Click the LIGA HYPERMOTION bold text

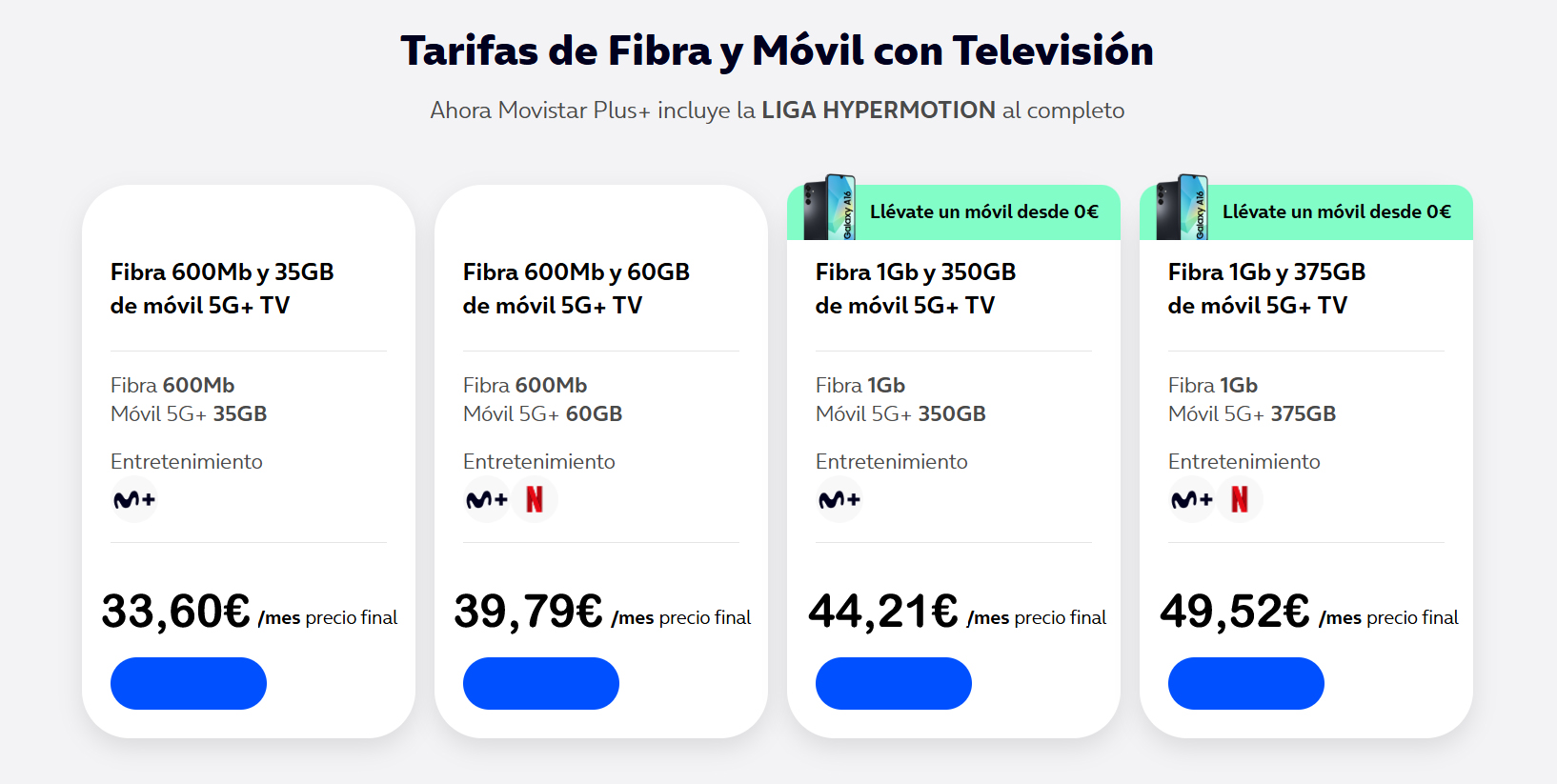tap(878, 110)
